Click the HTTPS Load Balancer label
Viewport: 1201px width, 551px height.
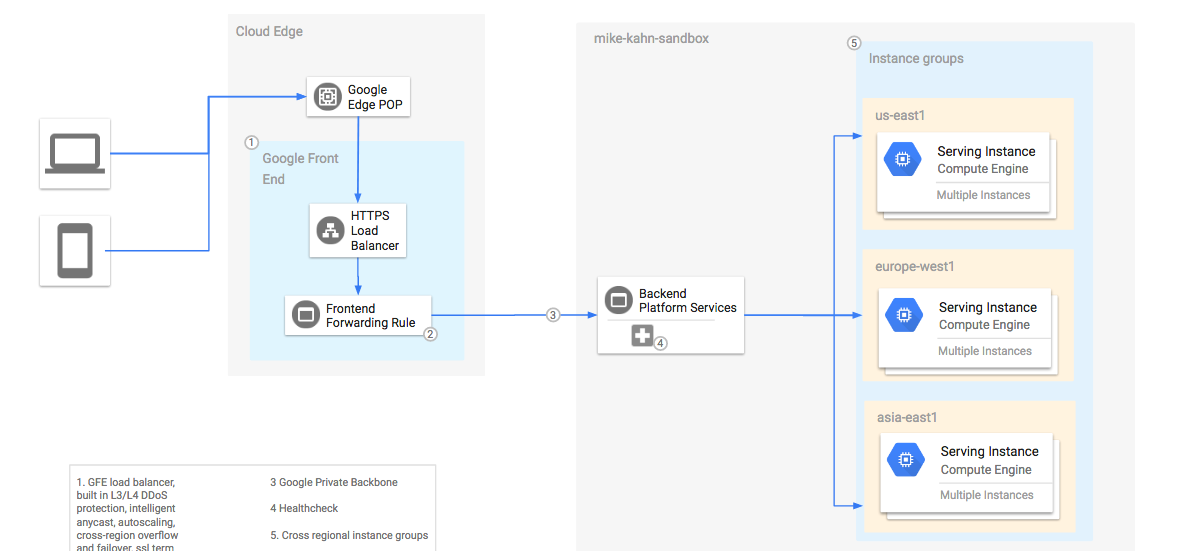click(375, 231)
